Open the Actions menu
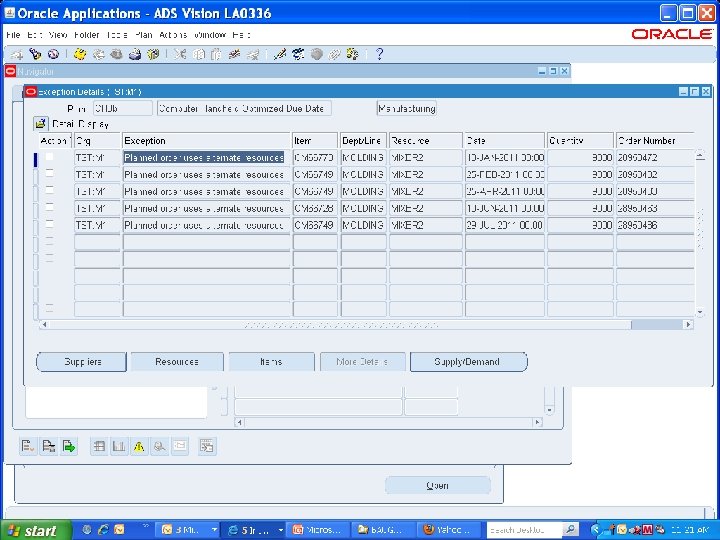This screenshot has width=720, height=540. [173, 35]
